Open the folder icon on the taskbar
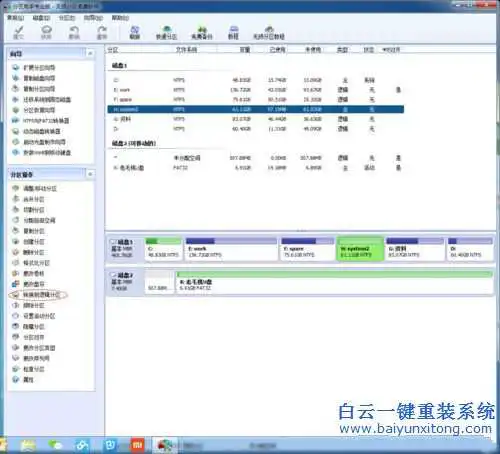This screenshot has width=500, height=454. tap(28, 445)
